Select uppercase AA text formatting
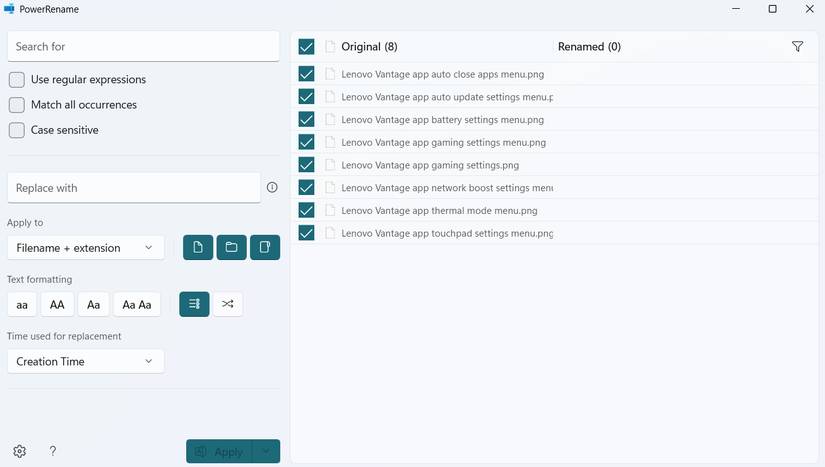This screenshot has width=825, height=467. pyautogui.click(x=57, y=304)
